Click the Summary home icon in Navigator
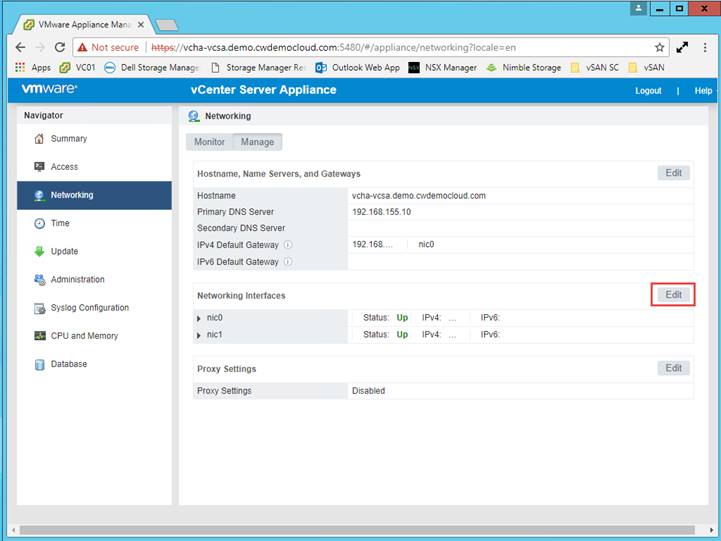Image resolution: width=721 pixels, height=541 pixels. point(40,138)
